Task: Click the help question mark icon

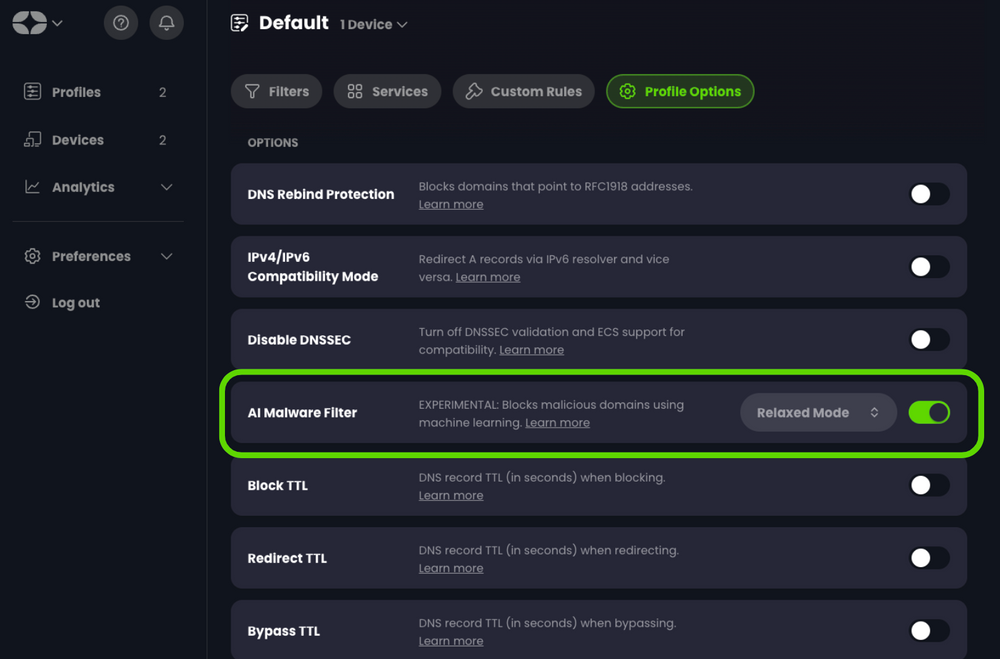Action: pos(120,22)
